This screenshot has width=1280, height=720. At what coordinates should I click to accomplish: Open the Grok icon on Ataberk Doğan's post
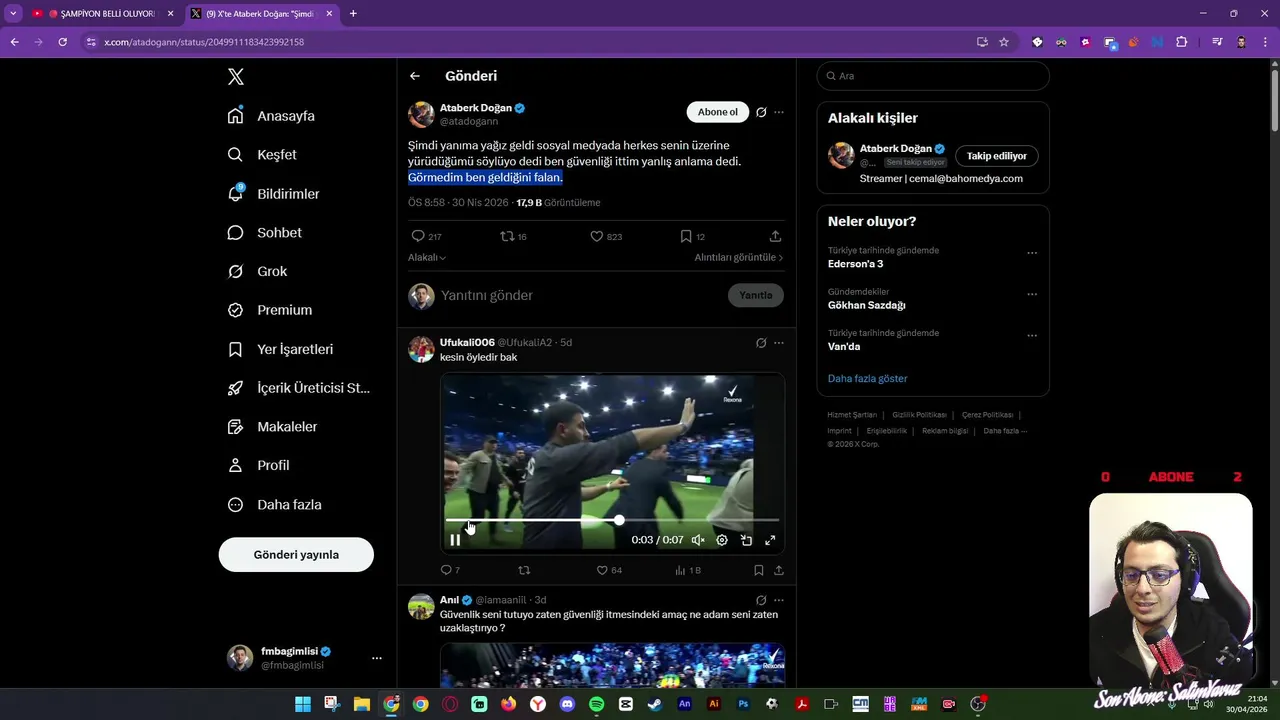[761, 112]
